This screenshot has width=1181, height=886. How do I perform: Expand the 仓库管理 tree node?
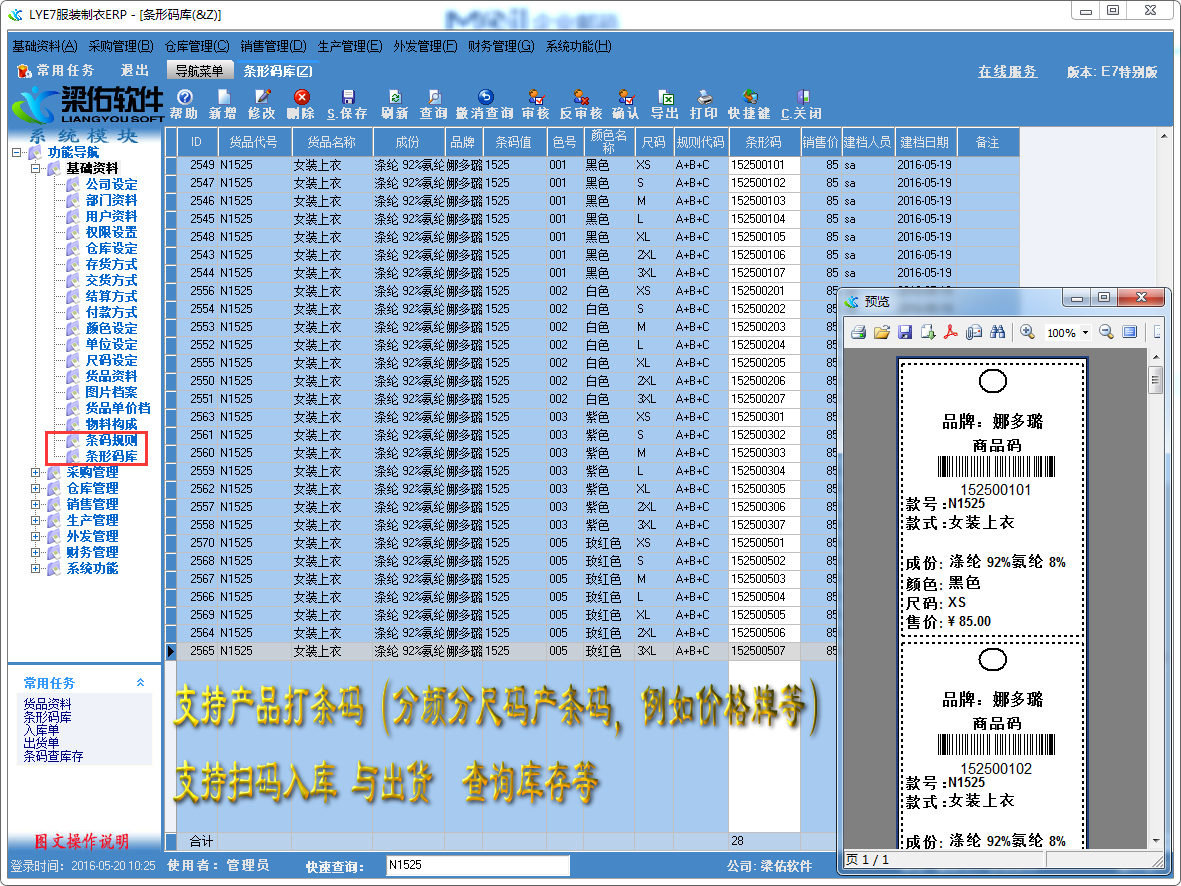[x=35, y=488]
